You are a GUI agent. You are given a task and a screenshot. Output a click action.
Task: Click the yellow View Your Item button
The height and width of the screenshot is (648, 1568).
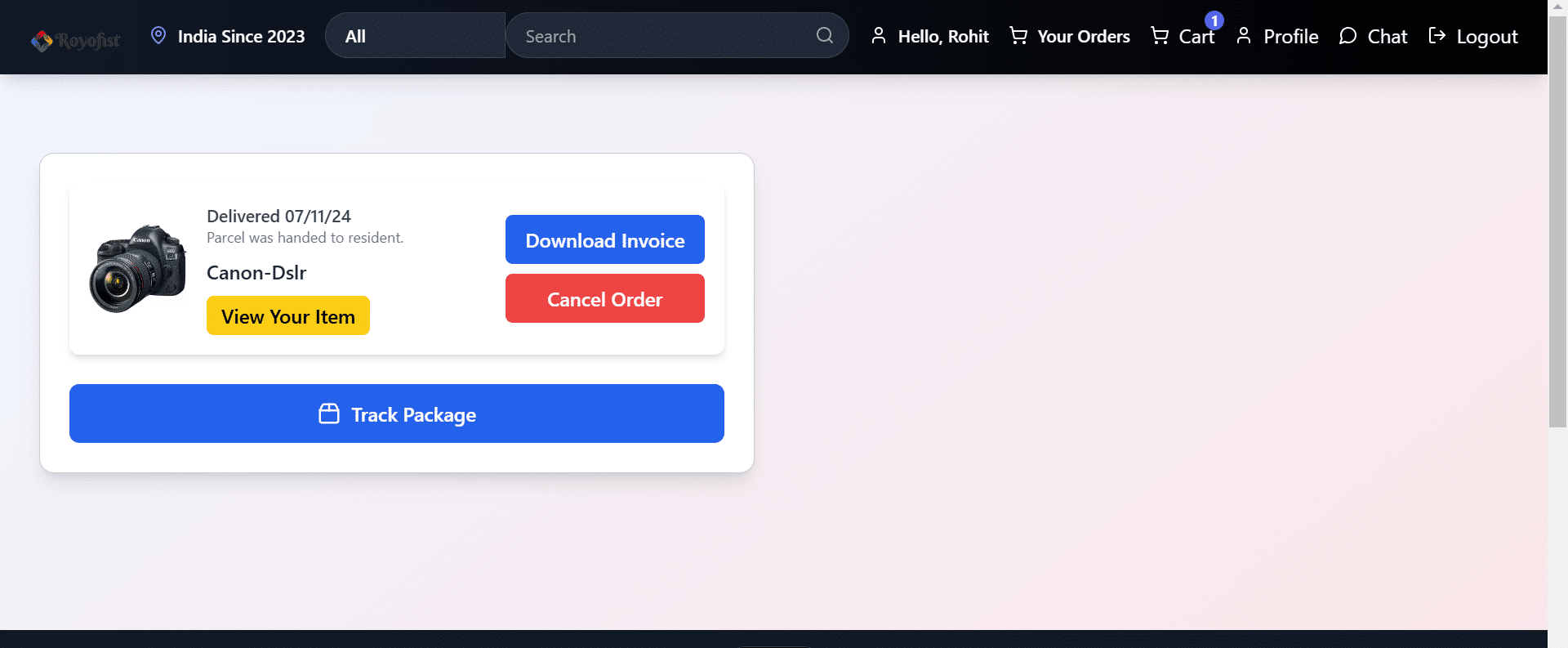click(287, 316)
